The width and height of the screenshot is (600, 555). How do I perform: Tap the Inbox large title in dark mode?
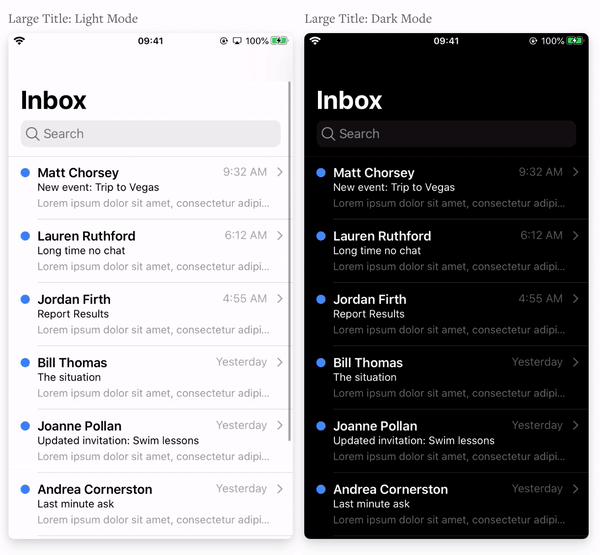pos(349,100)
